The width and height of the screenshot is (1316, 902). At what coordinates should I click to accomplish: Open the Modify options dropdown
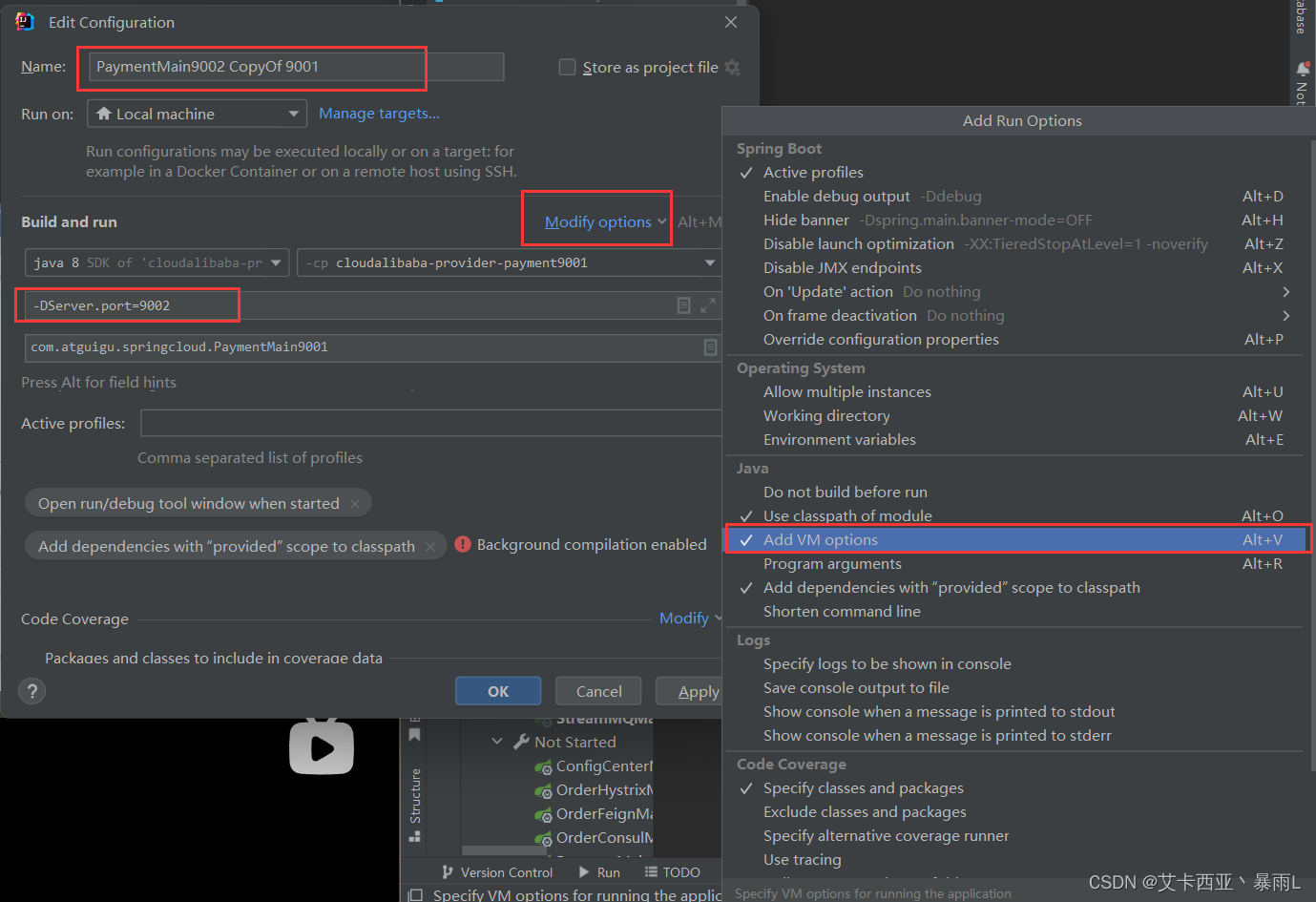[605, 221]
